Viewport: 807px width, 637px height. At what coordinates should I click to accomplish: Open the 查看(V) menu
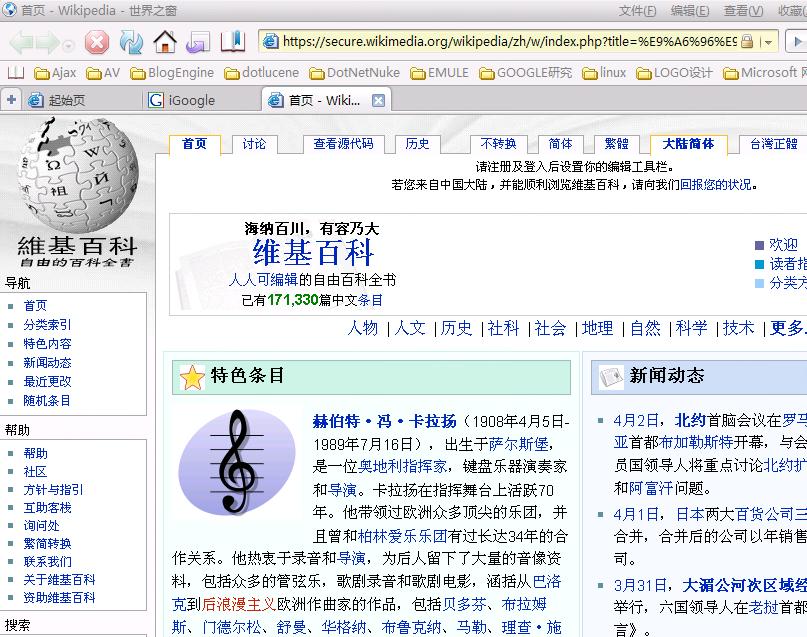coord(743,11)
